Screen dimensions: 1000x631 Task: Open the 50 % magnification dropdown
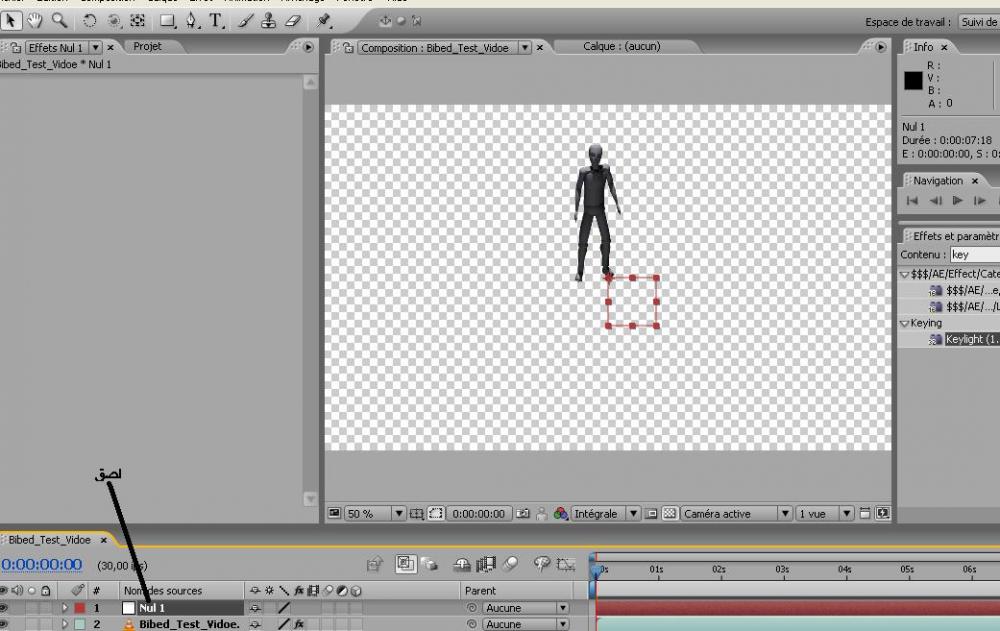(399, 514)
